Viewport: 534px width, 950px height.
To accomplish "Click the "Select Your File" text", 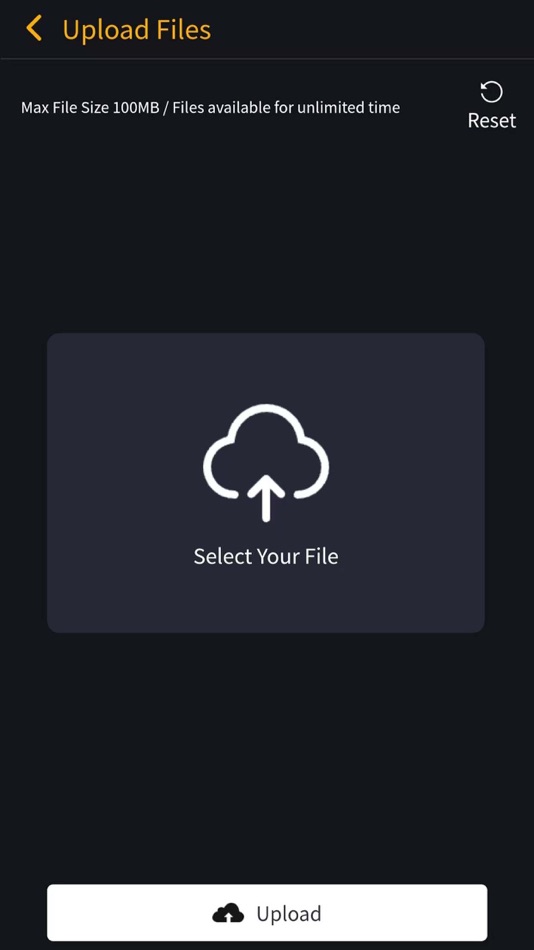I will coord(265,556).
